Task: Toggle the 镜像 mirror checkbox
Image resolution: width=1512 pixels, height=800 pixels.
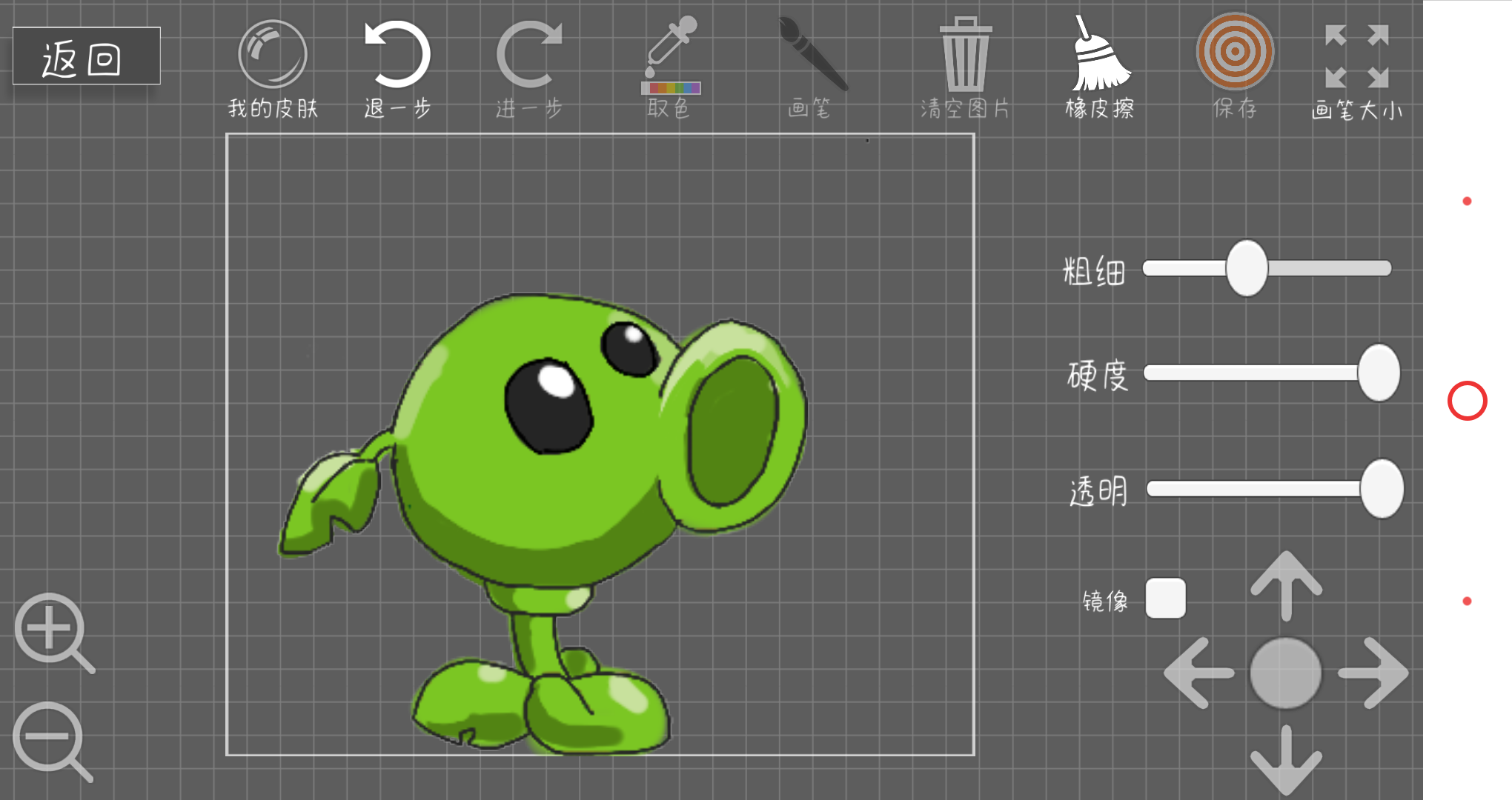Action: [x=1165, y=599]
